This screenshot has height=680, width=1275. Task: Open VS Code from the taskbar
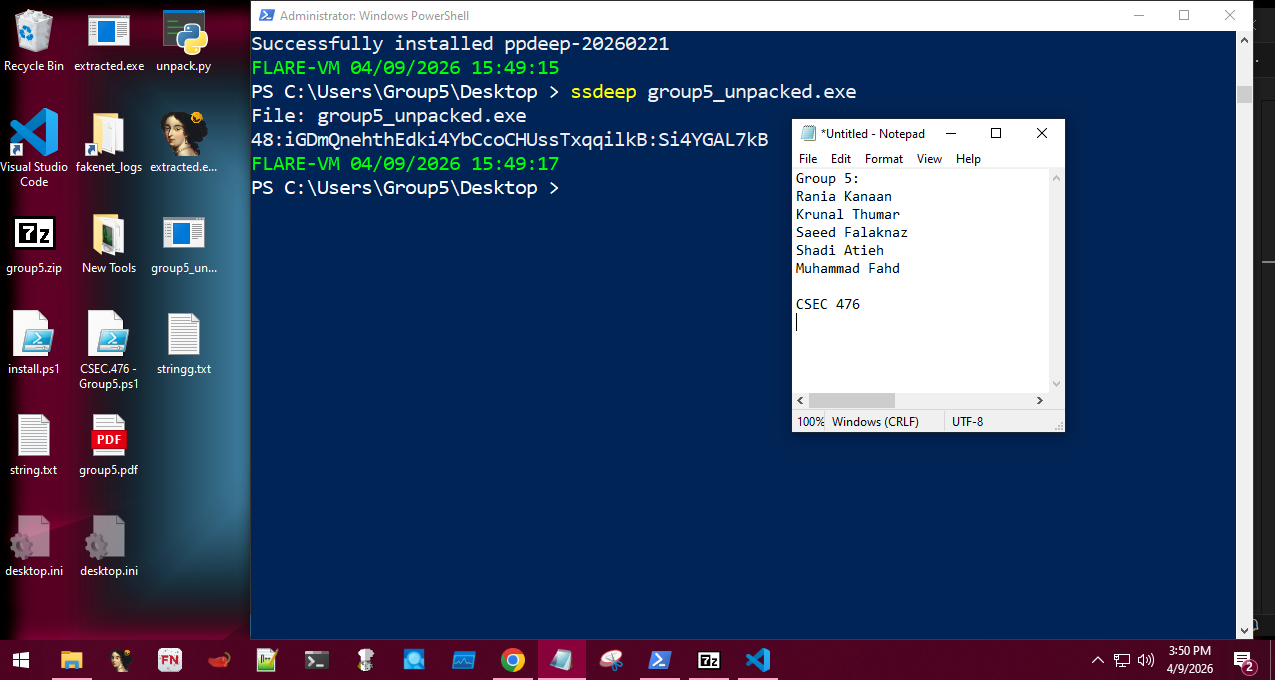[x=758, y=660]
